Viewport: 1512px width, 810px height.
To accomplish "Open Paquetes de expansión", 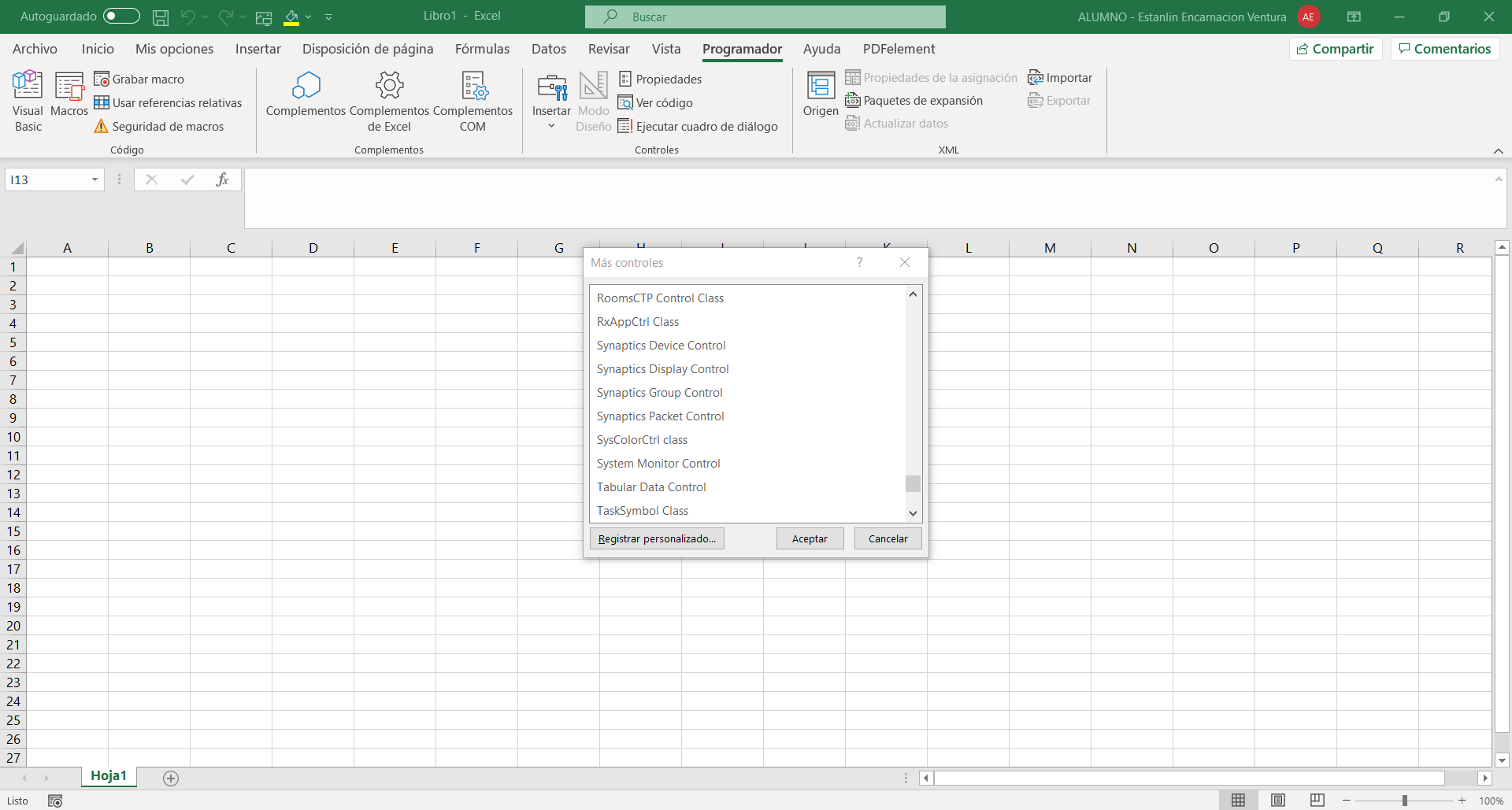I will point(913,100).
